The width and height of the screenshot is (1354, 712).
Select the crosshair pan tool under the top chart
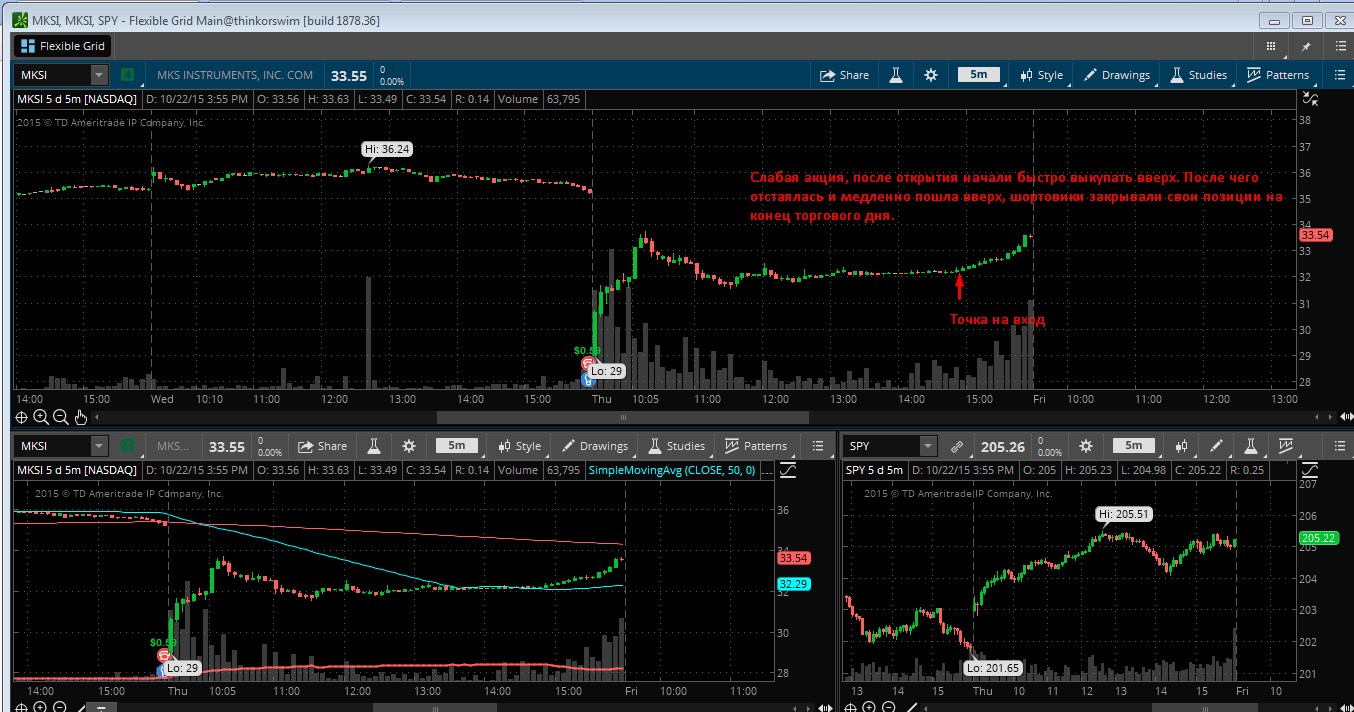pyautogui.click(x=21, y=418)
